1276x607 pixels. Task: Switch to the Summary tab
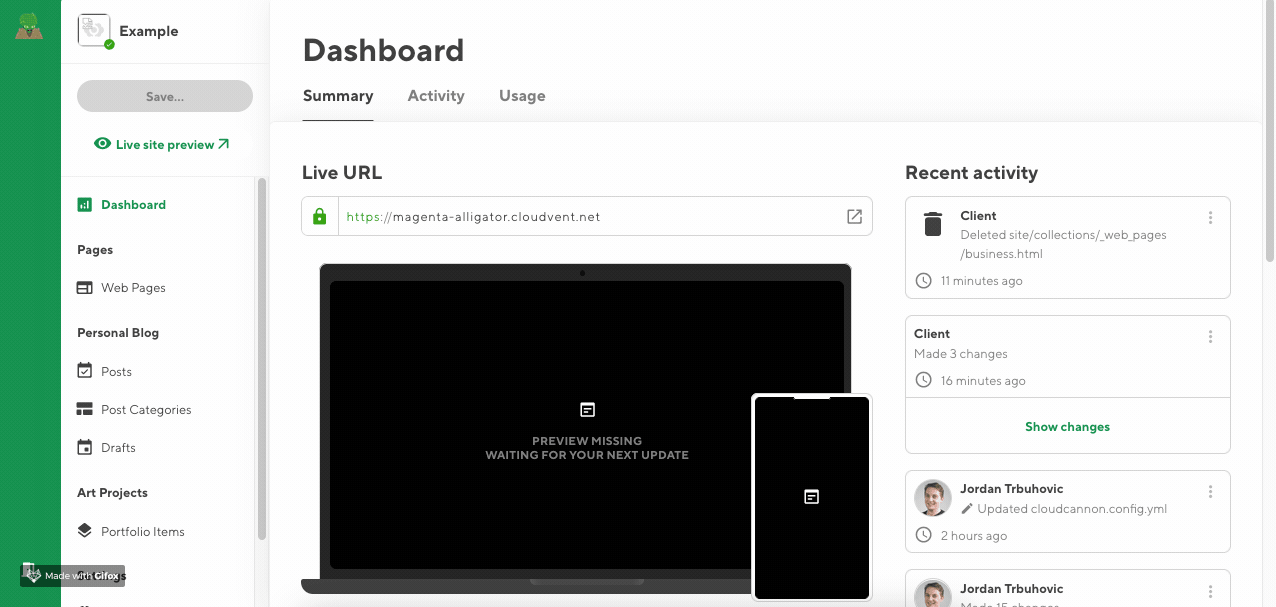point(338,96)
